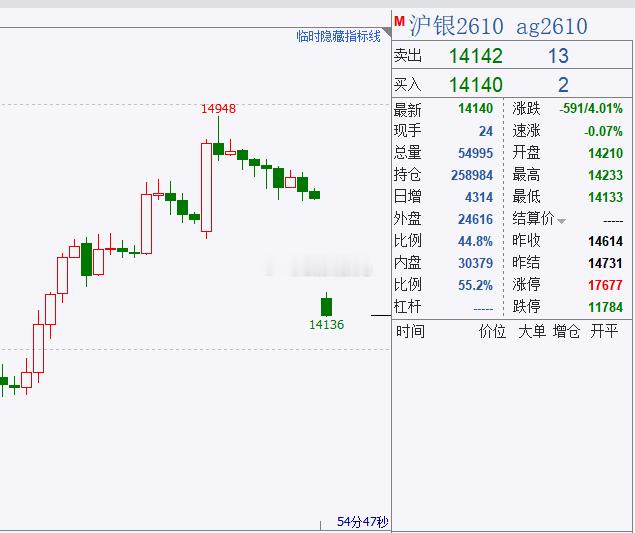Click the 涨跌 value -591/4.01%
The image size is (635, 533).
[591, 109]
